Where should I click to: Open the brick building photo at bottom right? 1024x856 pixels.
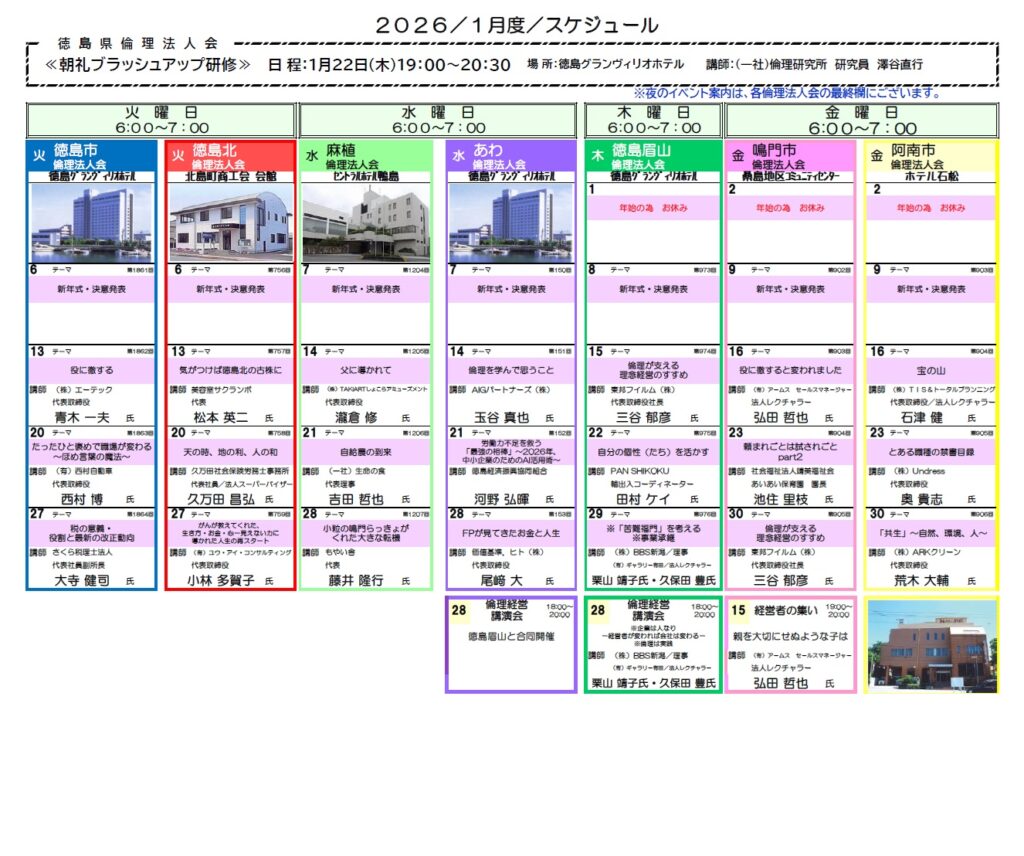point(931,647)
